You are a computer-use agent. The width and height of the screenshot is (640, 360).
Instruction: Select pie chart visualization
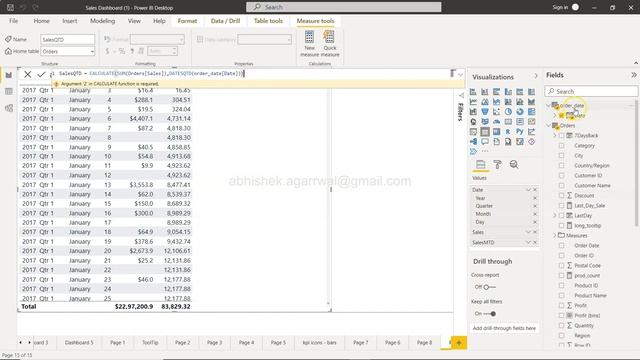(x=508, y=111)
